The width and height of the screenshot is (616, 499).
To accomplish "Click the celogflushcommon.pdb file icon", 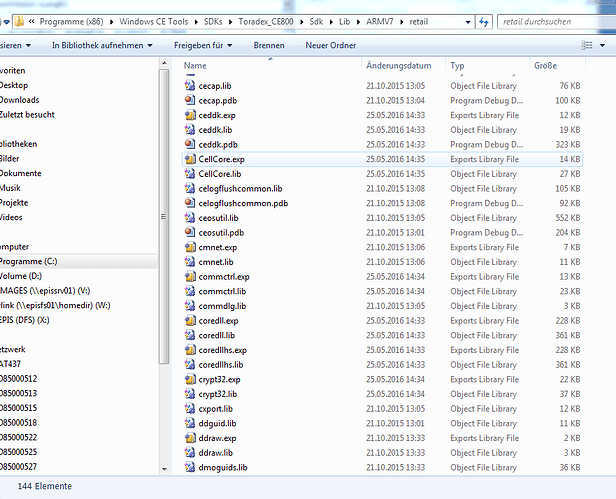I will [x=190, y=203].
